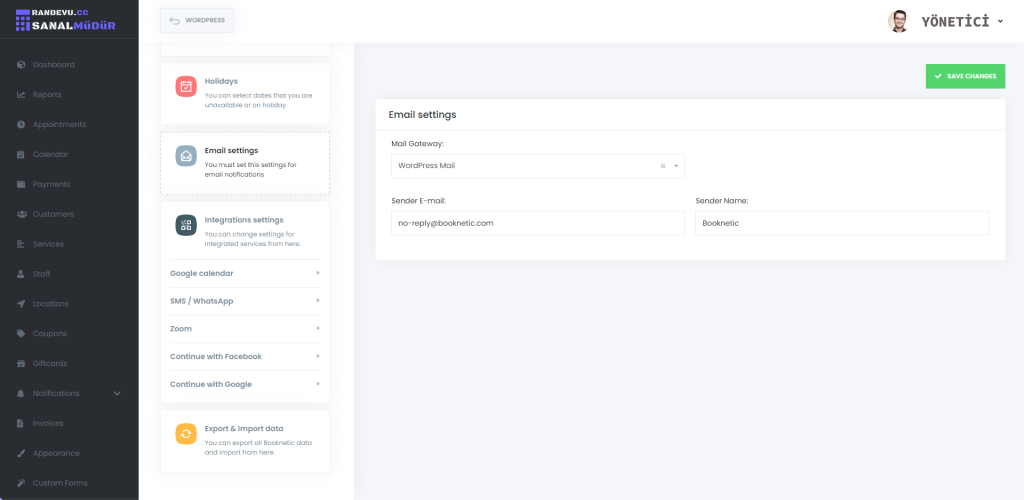Go to Customers in the sidebar
Screen dimensions: 1024x500
(x=53, y=214)
